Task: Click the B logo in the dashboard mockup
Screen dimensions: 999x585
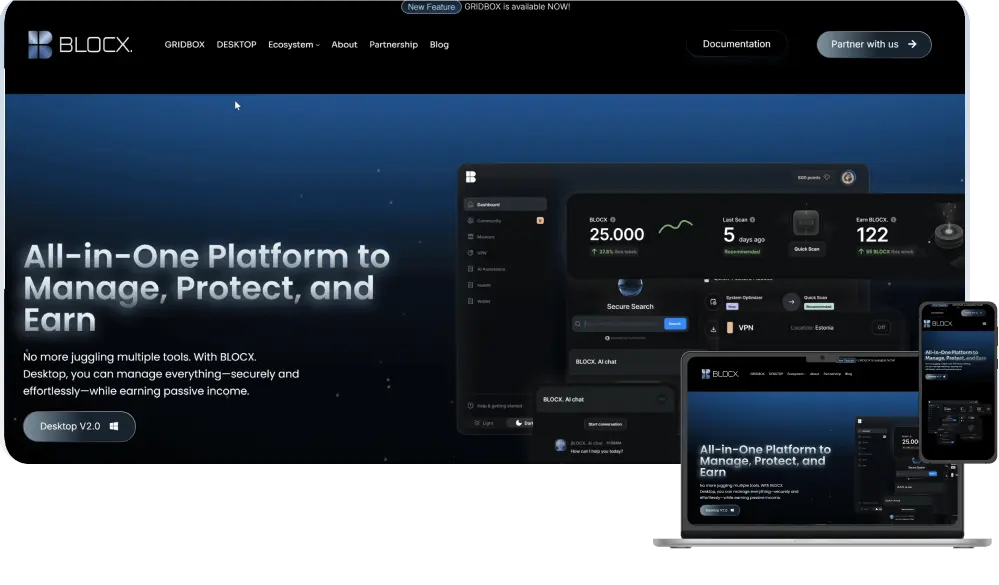Action: pyautogui.click(x=471, y=177)
